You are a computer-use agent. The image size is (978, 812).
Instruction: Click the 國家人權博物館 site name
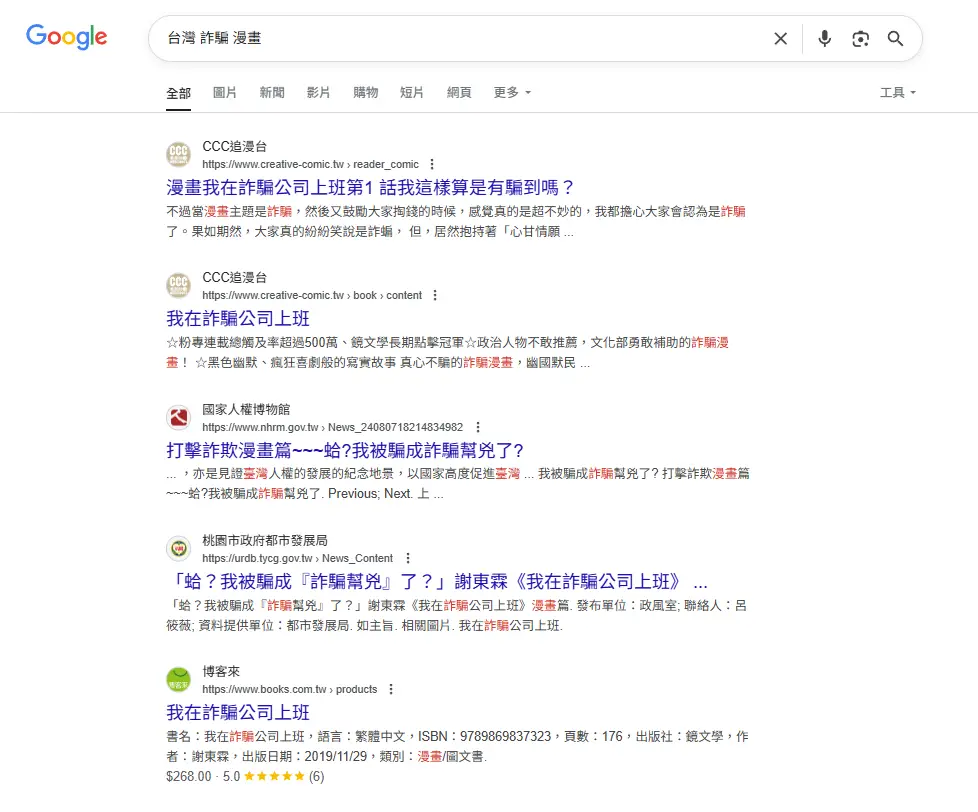click(x=246, y=409)
